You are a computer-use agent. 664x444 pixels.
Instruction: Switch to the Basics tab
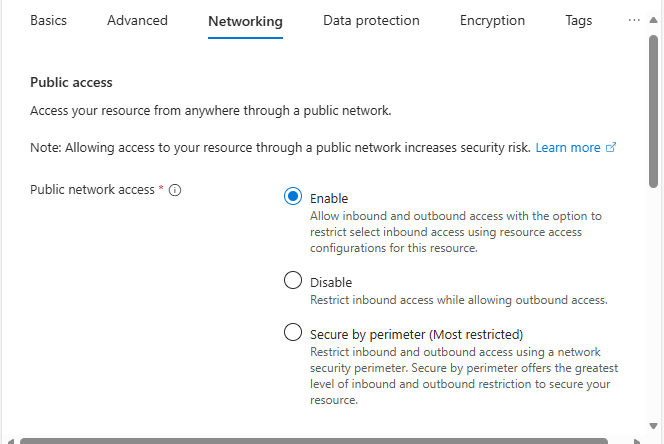[x=47, y=20]
